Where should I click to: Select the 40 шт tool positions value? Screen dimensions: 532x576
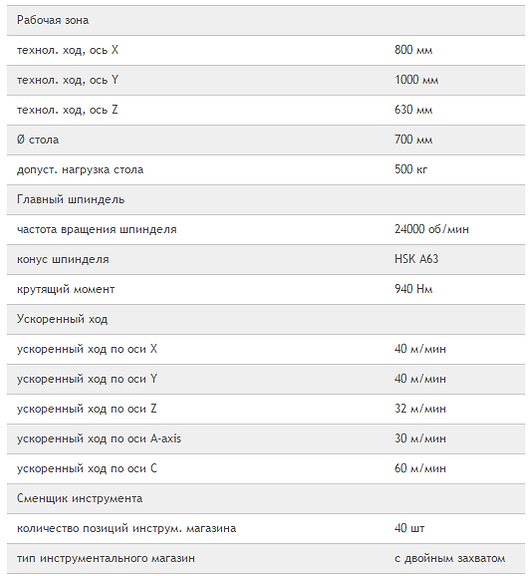(x=409, y=528)
